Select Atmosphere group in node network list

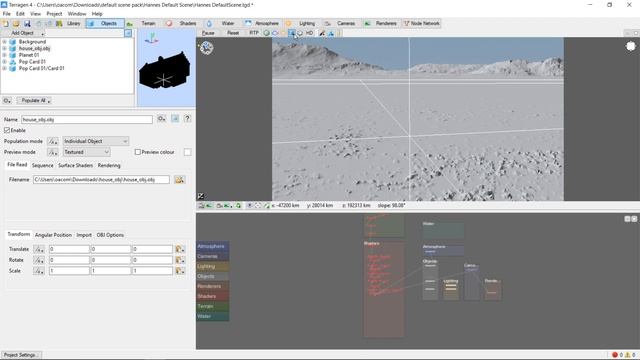coord(213,247)
